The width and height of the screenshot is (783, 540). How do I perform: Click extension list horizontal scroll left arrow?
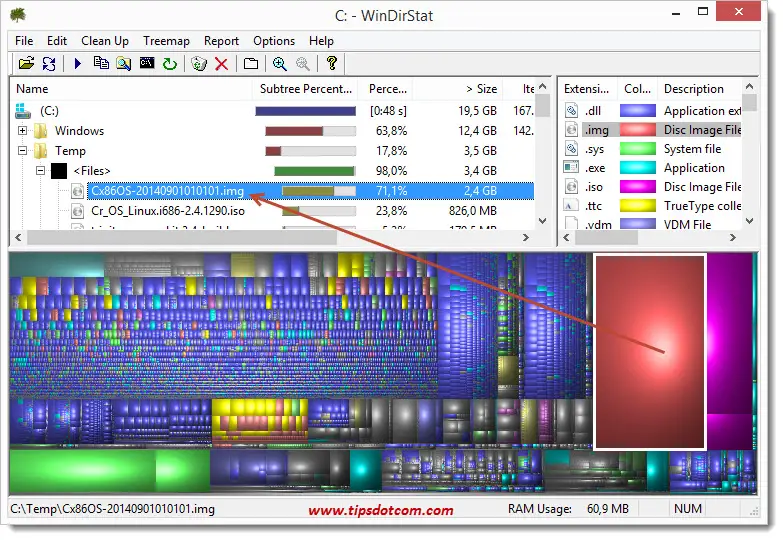point(566,238)
